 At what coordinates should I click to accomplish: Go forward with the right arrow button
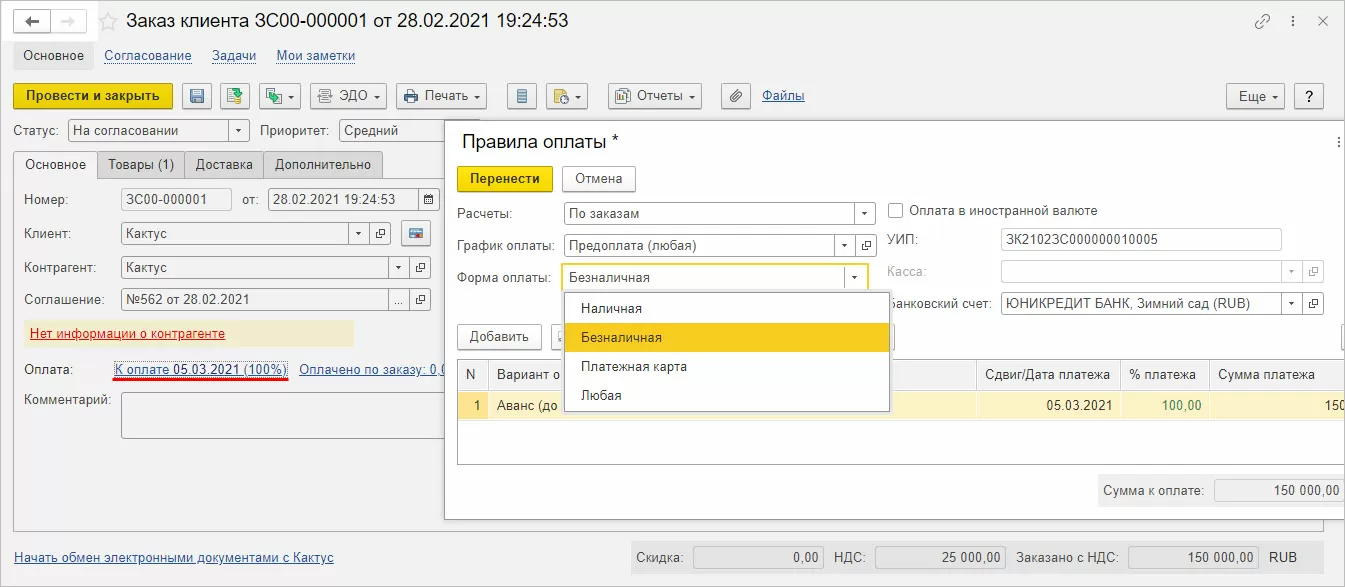point(68,20)
